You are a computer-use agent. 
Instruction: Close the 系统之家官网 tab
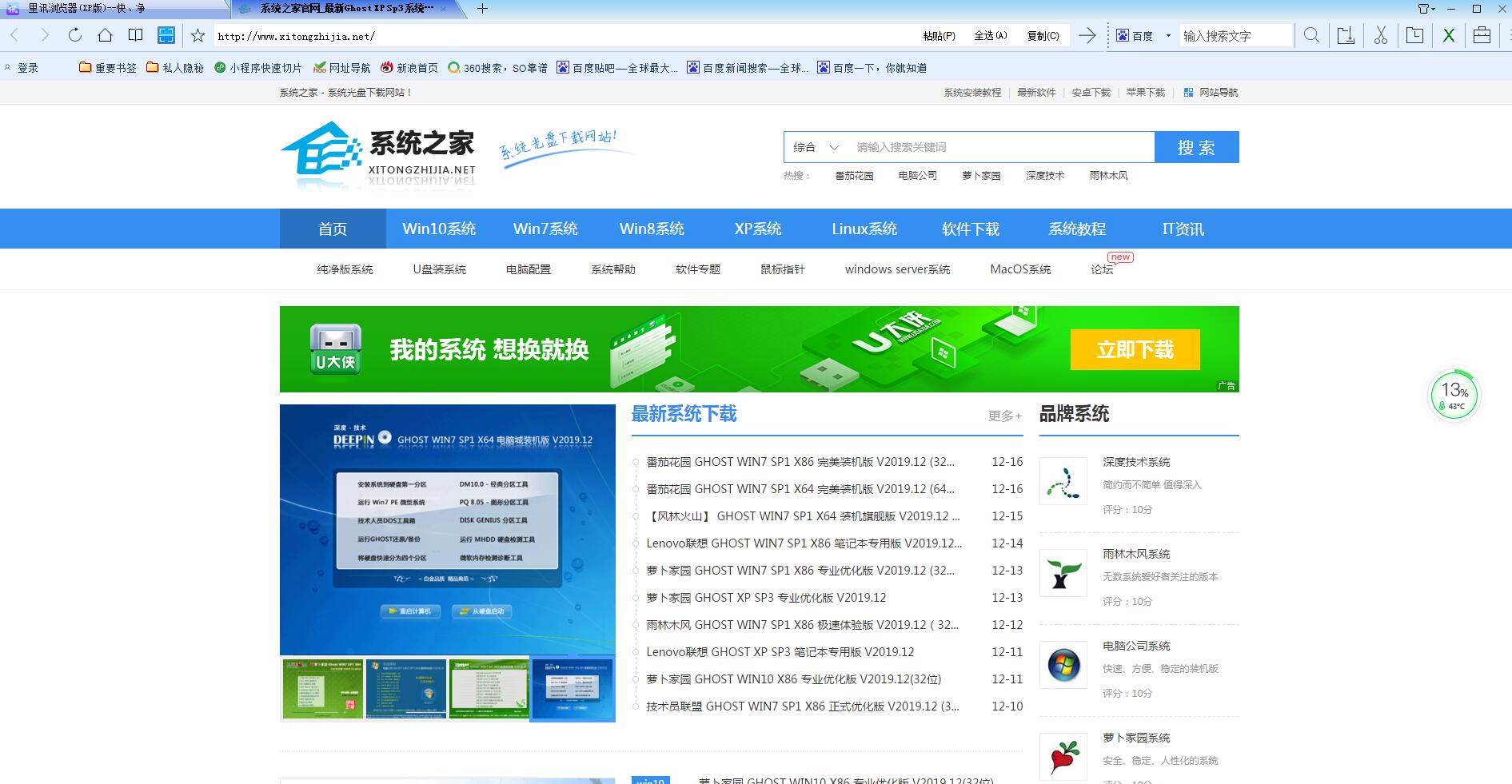443,9
